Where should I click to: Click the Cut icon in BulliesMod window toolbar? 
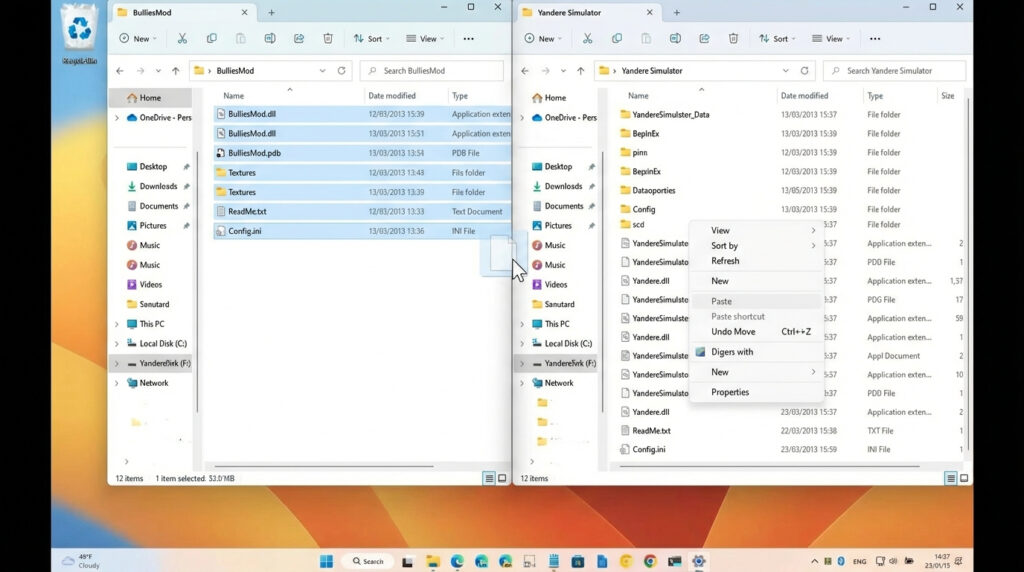point(182,39)
